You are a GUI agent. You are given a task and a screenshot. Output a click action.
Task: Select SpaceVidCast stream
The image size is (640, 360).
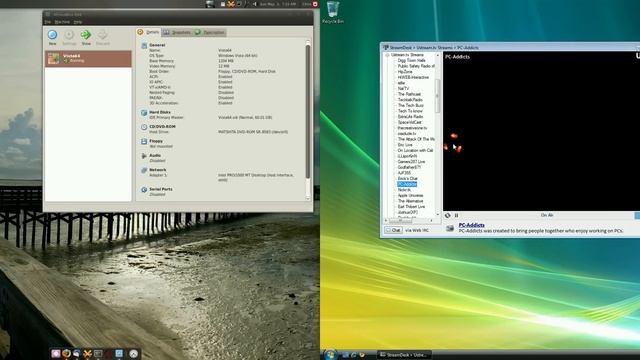[409, 122]
